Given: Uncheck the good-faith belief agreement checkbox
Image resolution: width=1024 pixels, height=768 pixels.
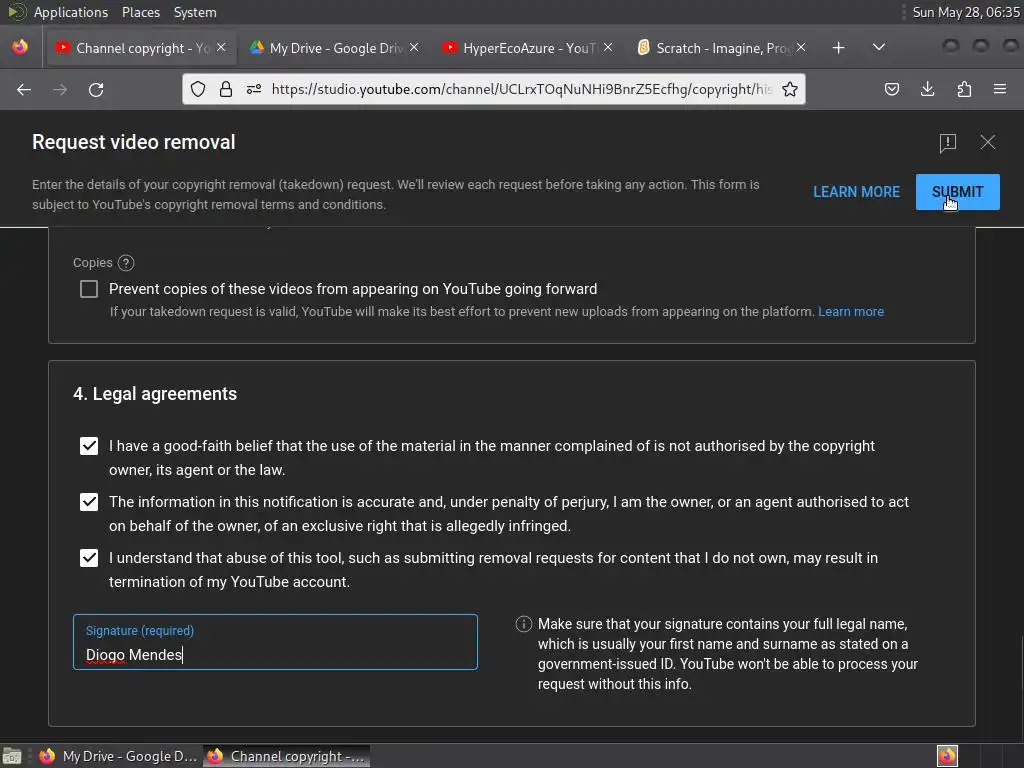Looking at the screenshot, I should click(x=89, y=446).
